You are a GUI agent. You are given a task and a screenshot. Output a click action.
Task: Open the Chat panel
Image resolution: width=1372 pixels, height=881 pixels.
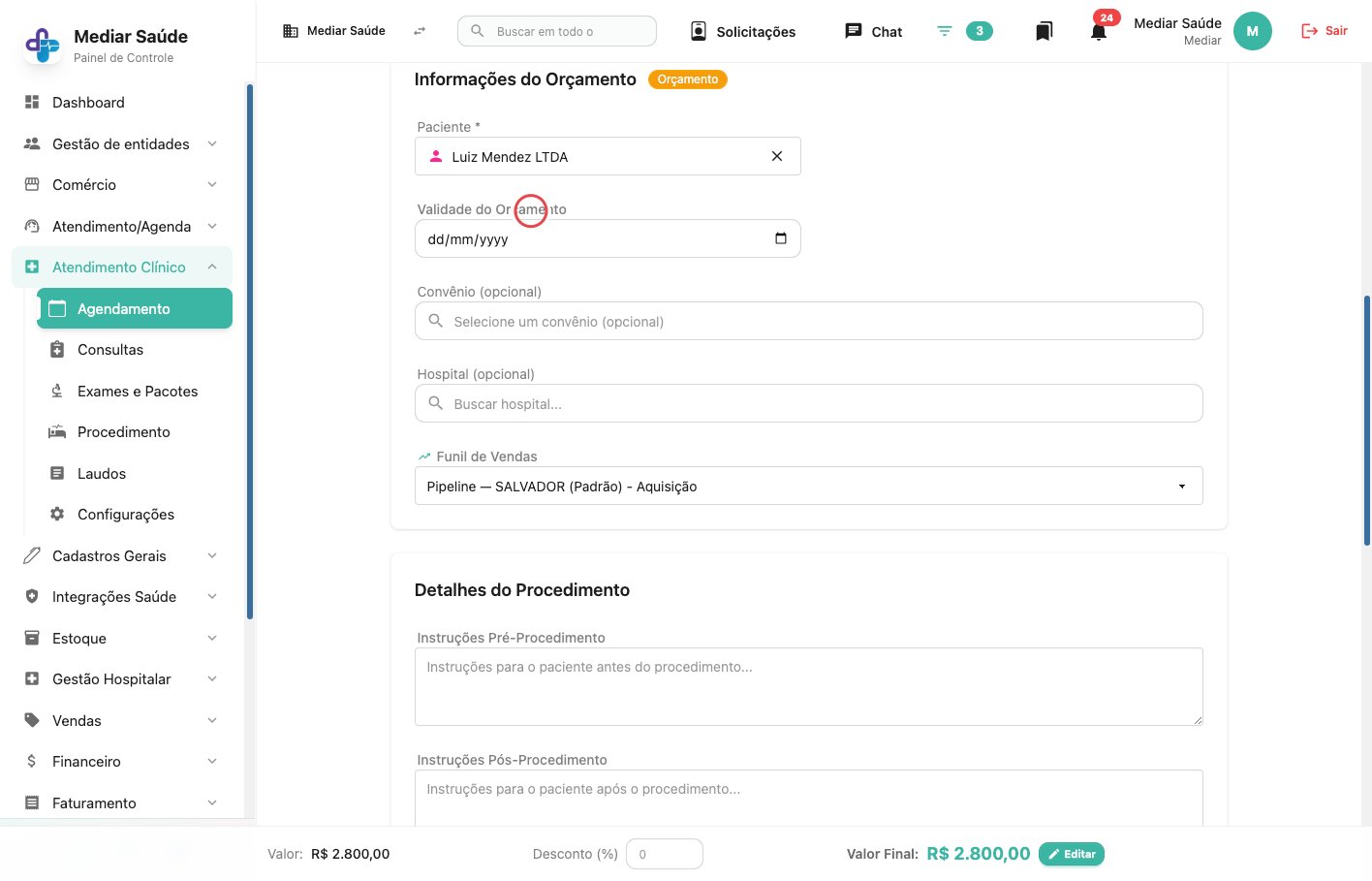coord(874,31)
